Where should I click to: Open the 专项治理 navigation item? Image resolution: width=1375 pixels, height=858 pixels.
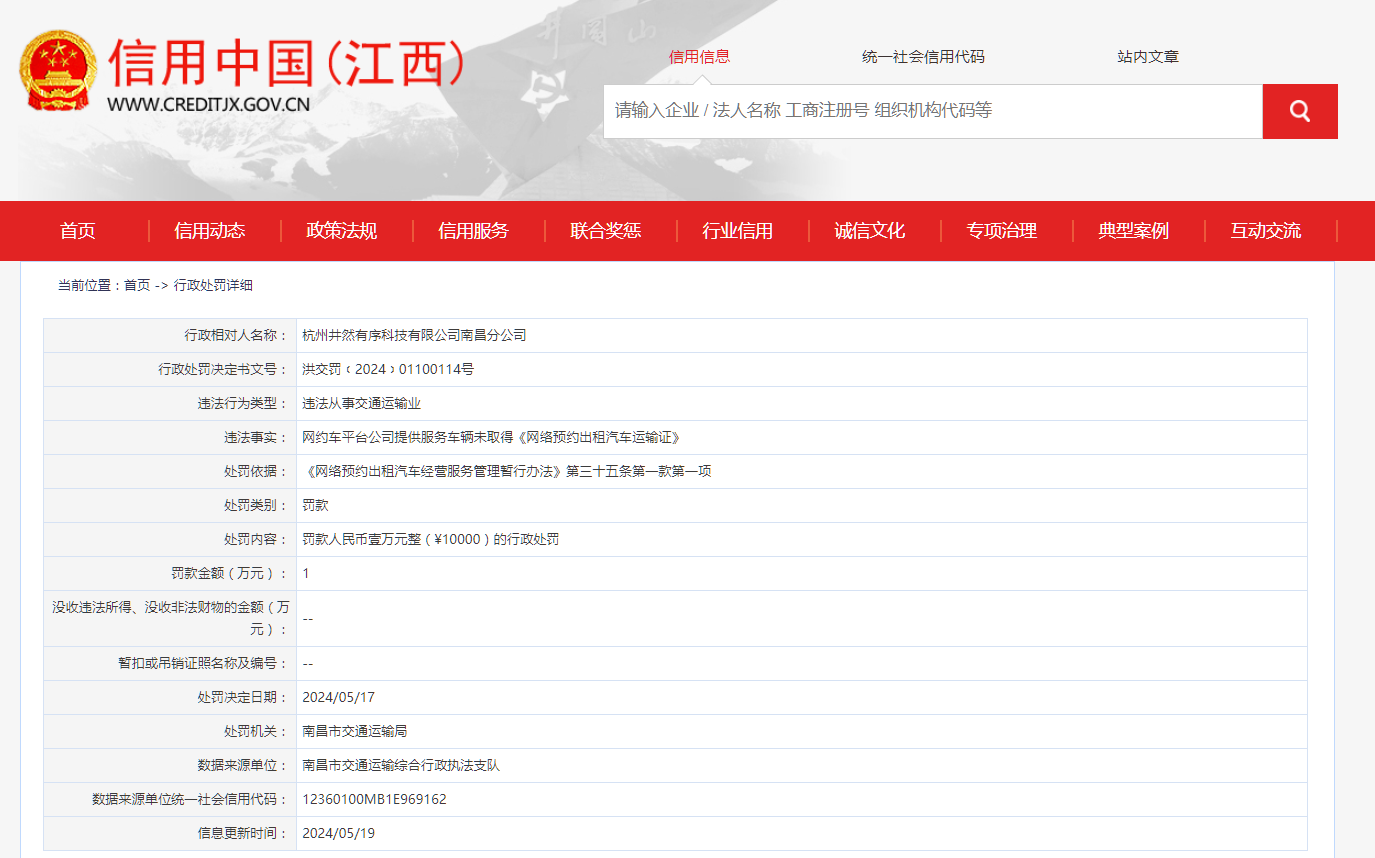(1001, 231)
